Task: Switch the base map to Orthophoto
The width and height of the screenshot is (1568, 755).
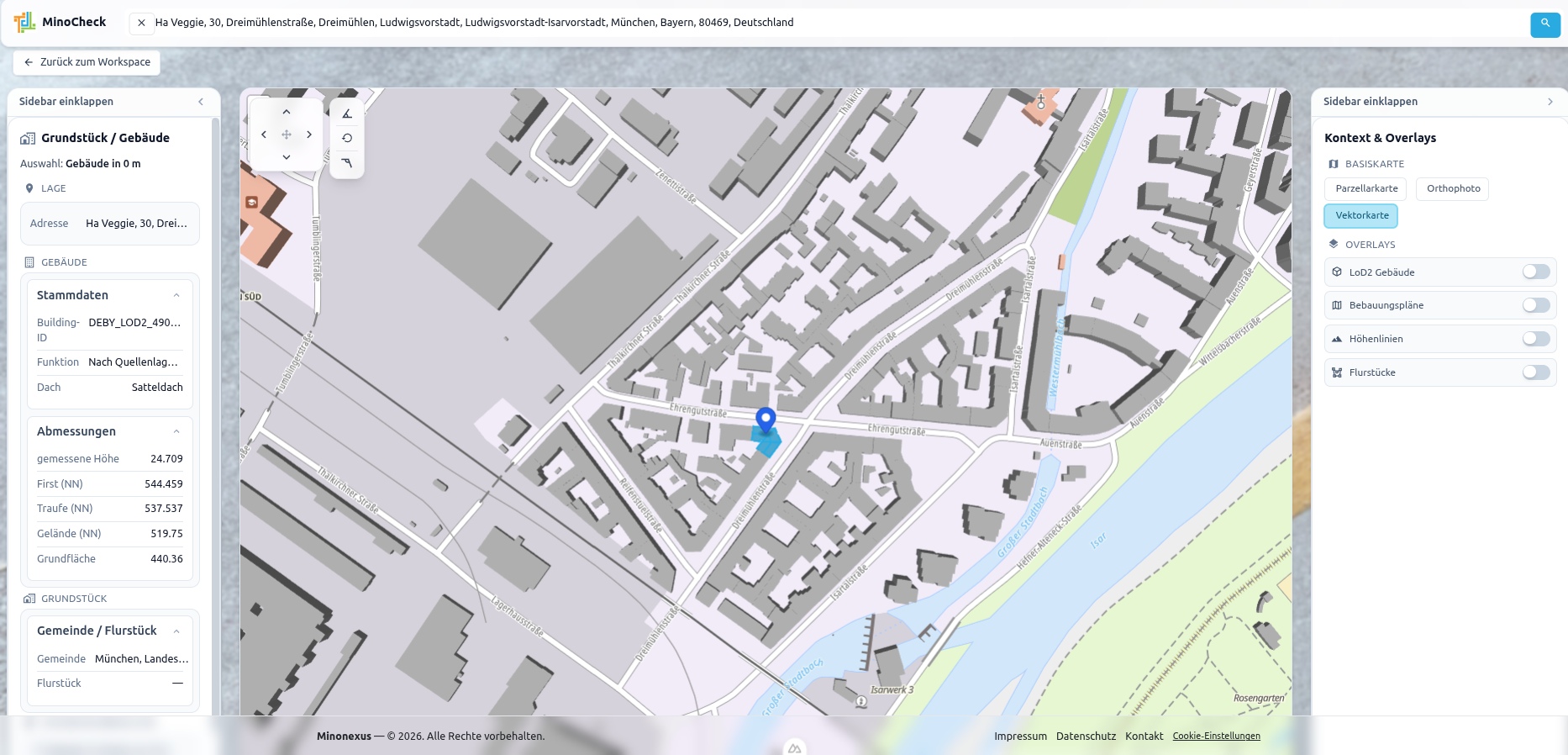Action: (1452, 188)
